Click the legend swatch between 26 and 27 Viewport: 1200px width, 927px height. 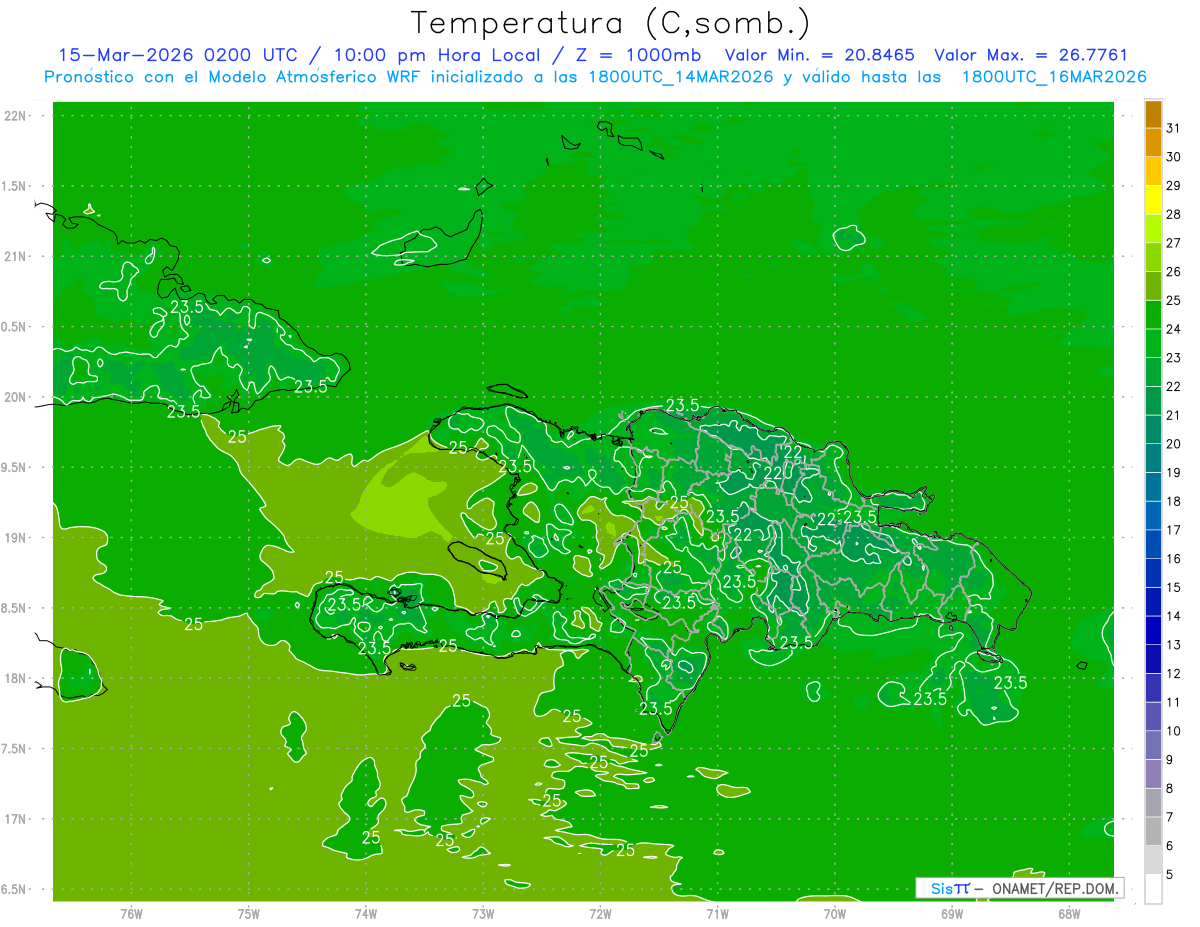(1153, 257)
